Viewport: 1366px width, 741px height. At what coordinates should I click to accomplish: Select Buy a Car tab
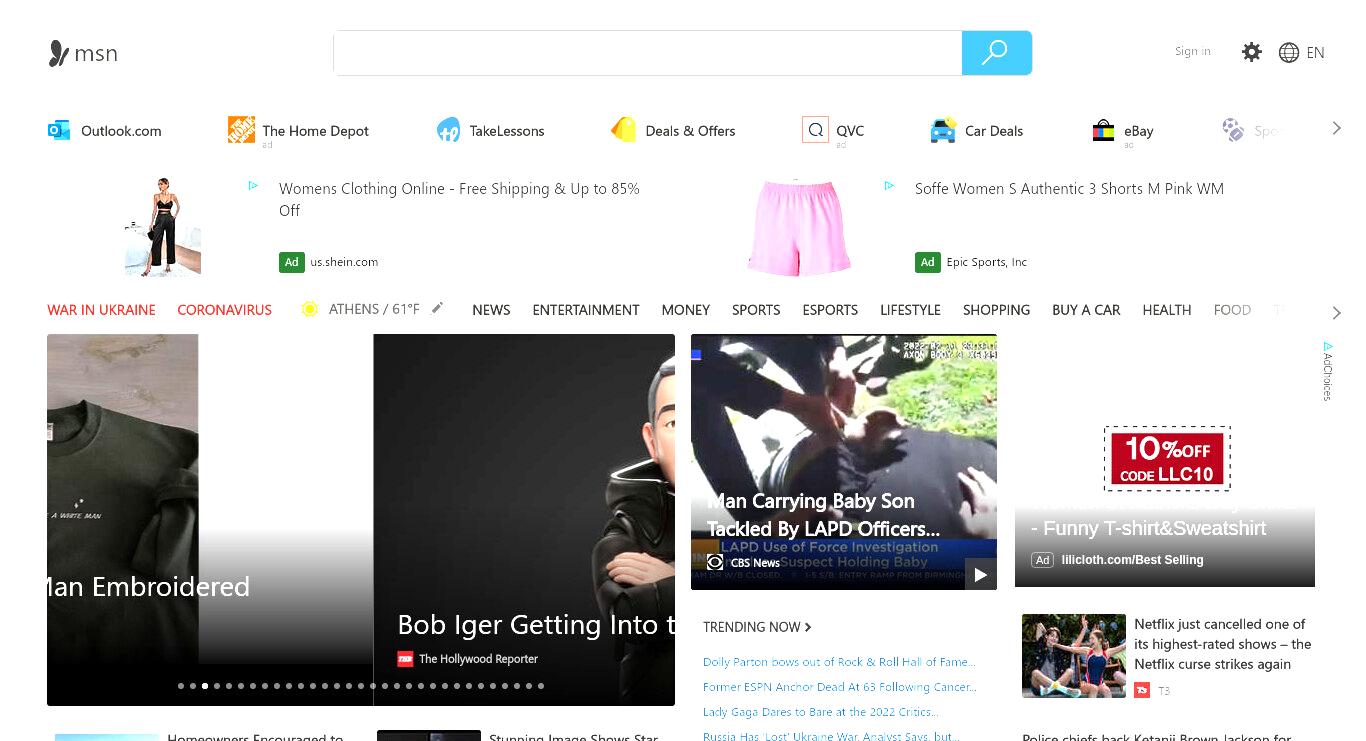tap(1086, 310)
